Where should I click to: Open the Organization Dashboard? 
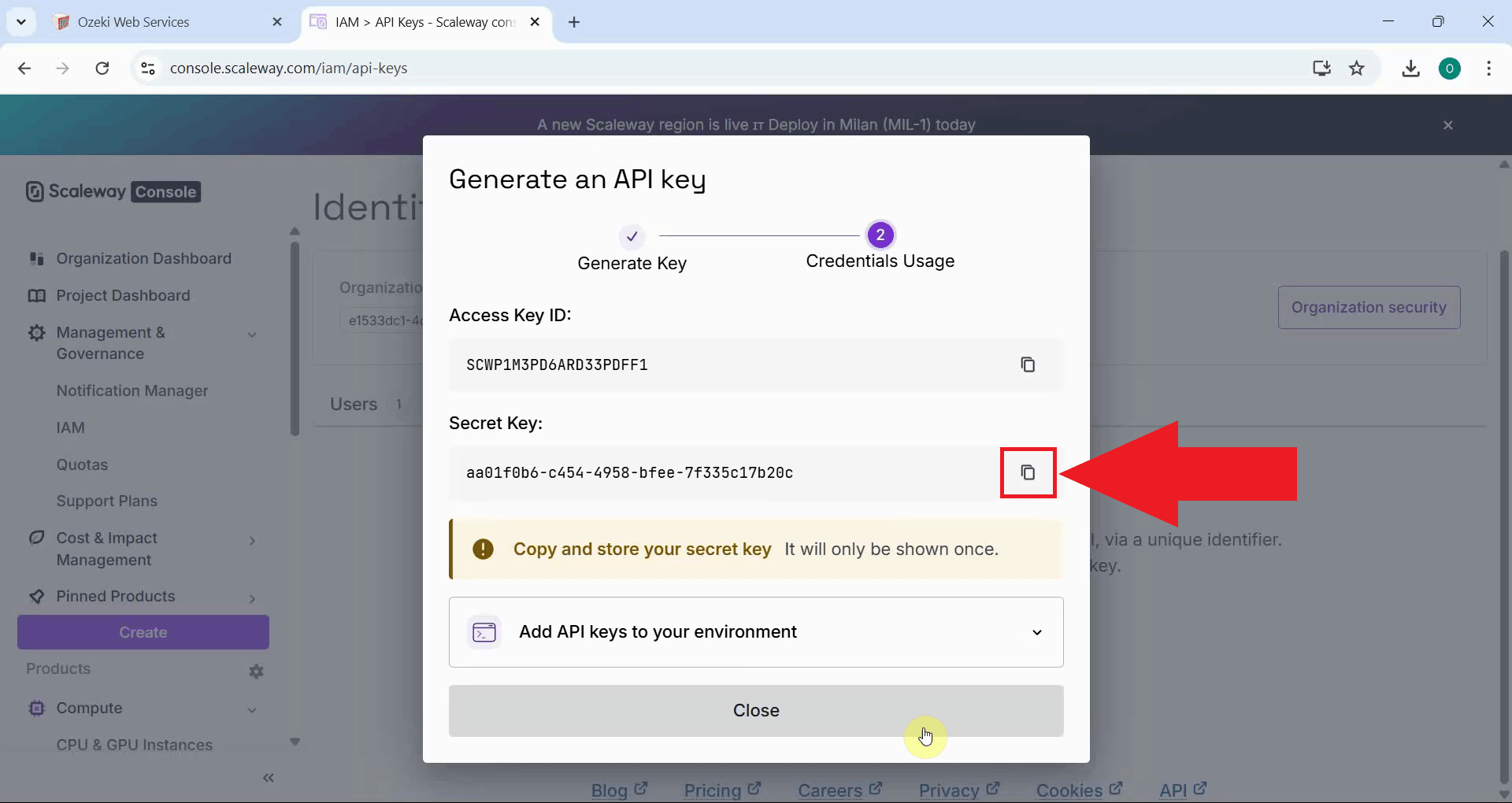click(x=143, y=258)
